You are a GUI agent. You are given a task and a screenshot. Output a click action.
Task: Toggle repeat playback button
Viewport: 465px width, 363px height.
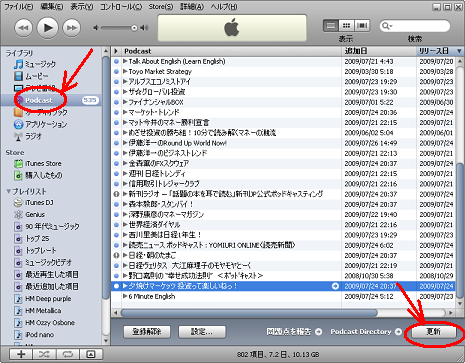point(67,354)
